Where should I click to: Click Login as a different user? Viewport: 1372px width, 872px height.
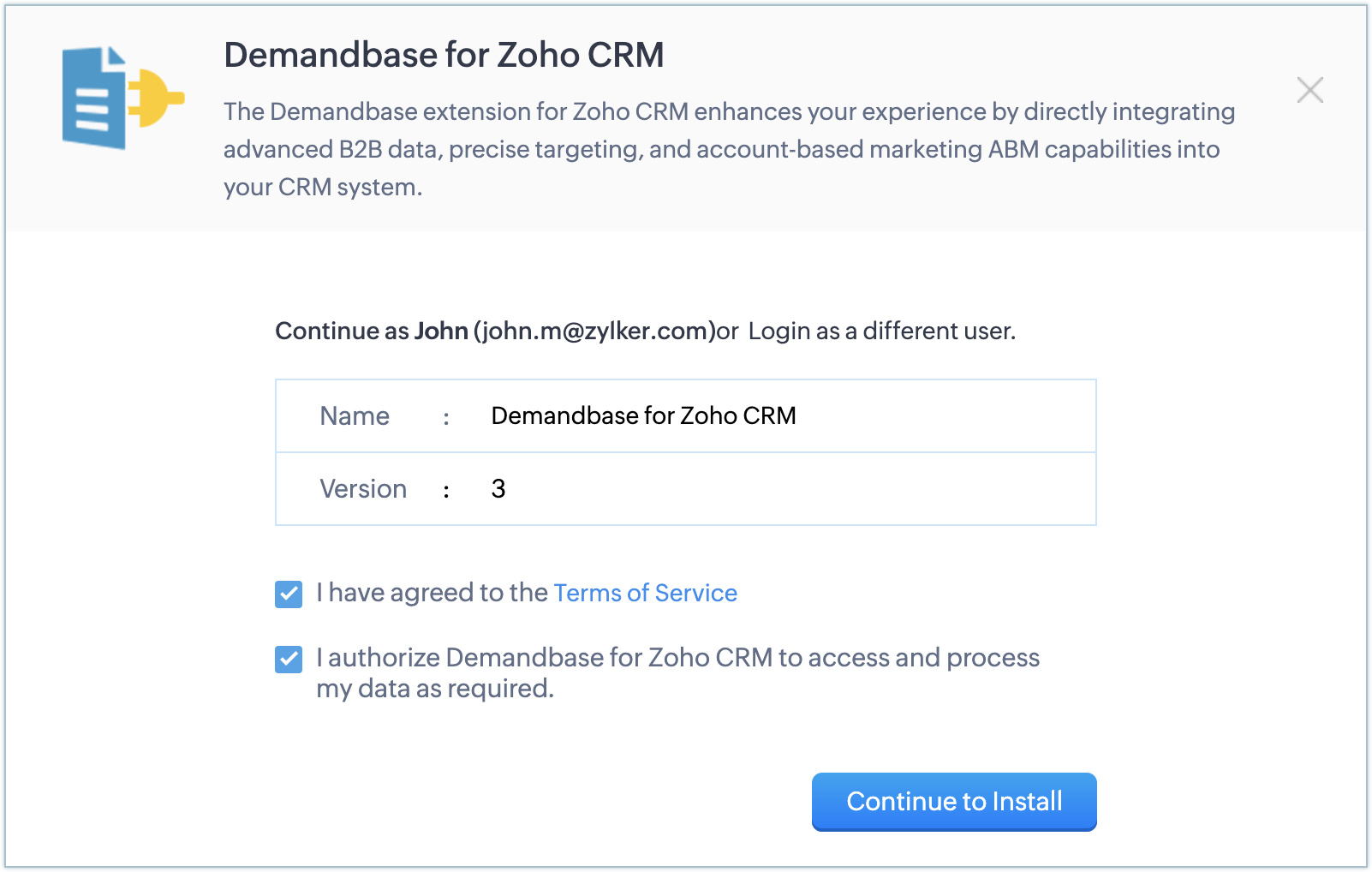[881, 331]
